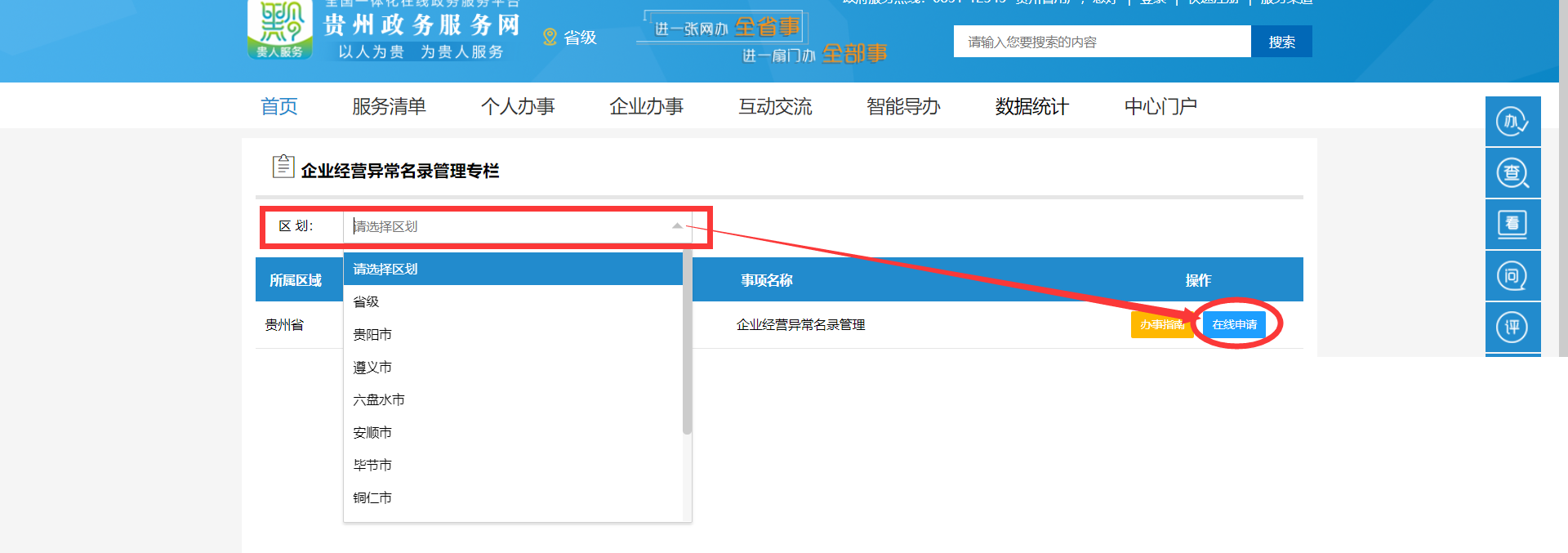Click the location pin icon beside 省级
This screenshot has height=553, width=1568.
pos(550,38)
